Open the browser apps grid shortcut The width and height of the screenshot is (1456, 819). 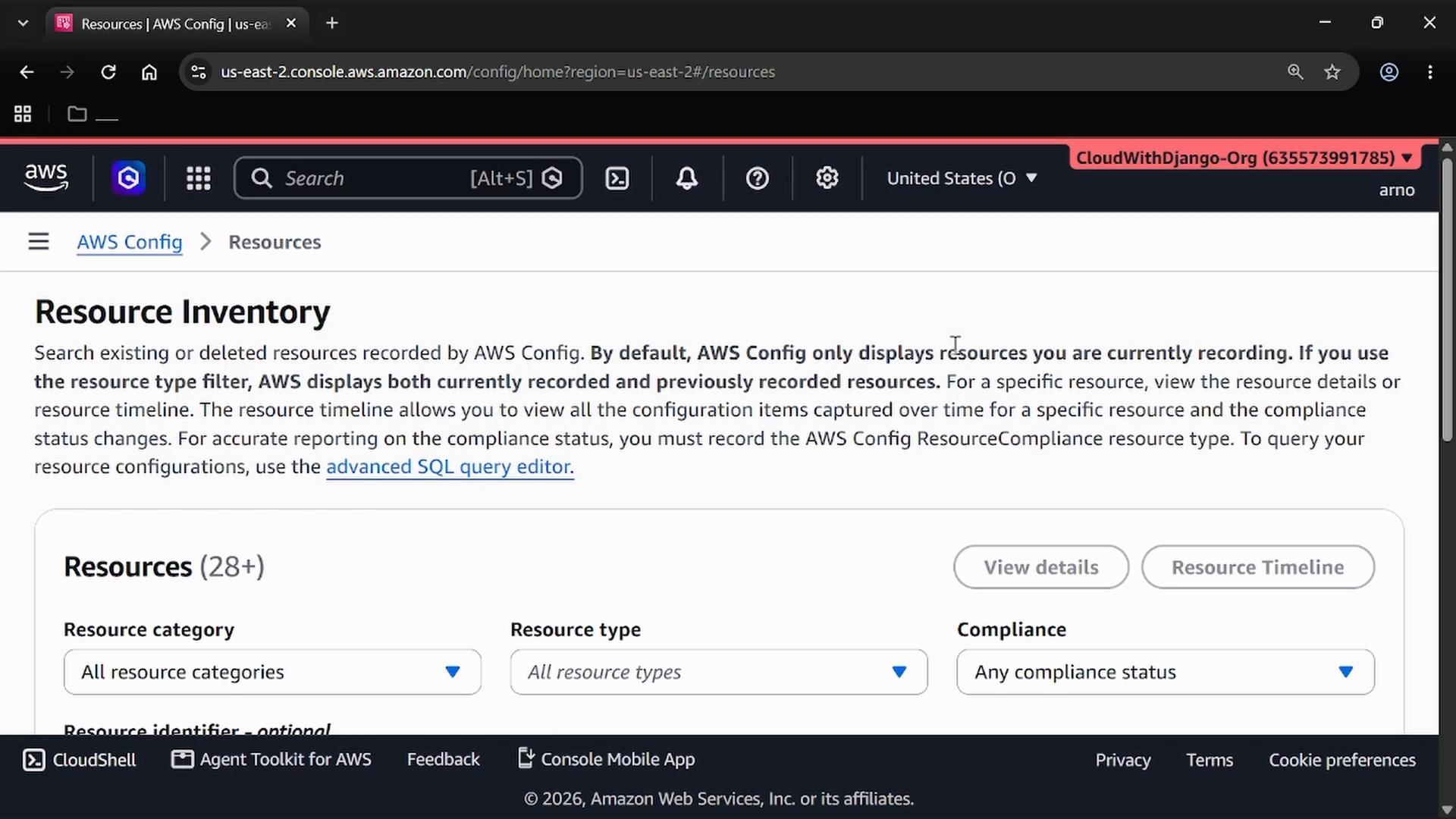coord(23,114)
